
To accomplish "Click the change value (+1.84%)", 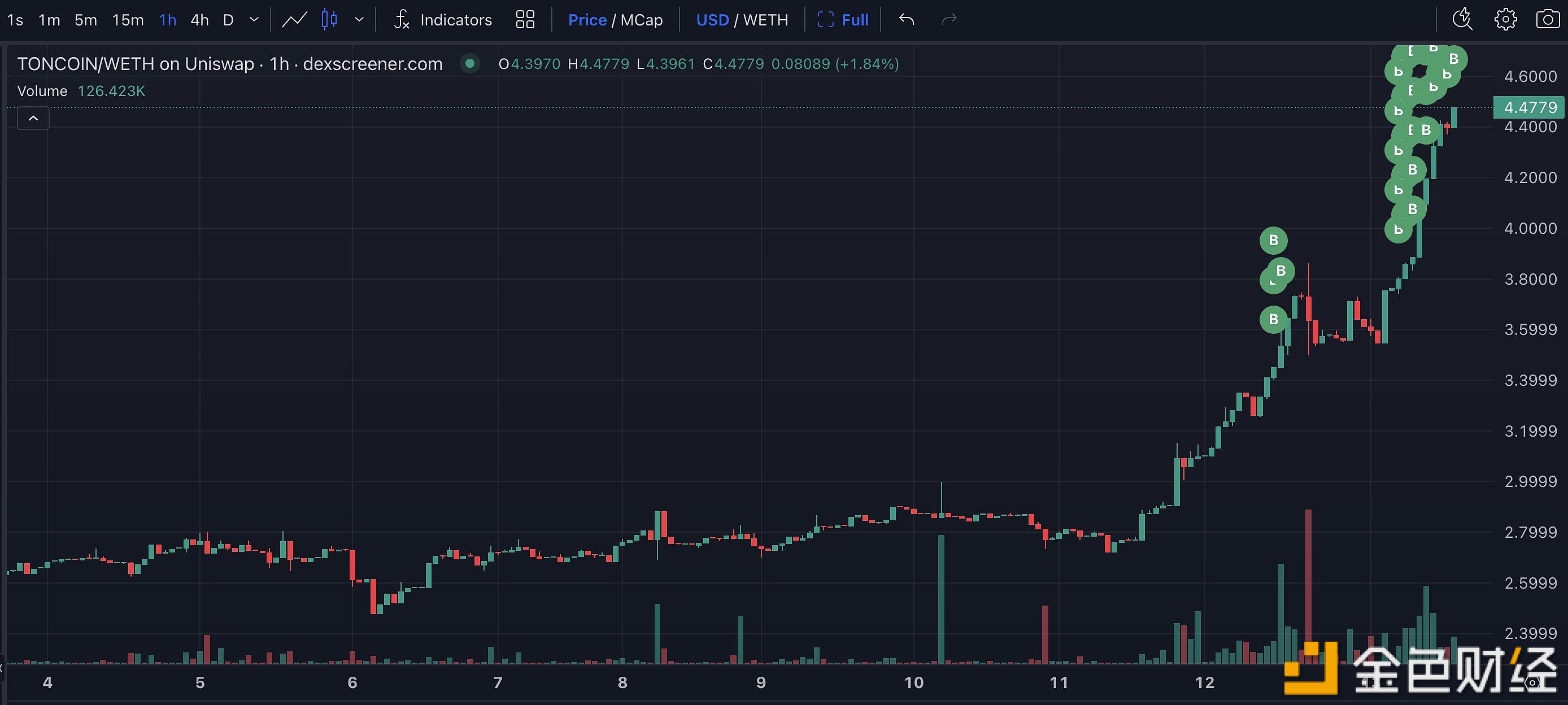I will click(867, 64).
